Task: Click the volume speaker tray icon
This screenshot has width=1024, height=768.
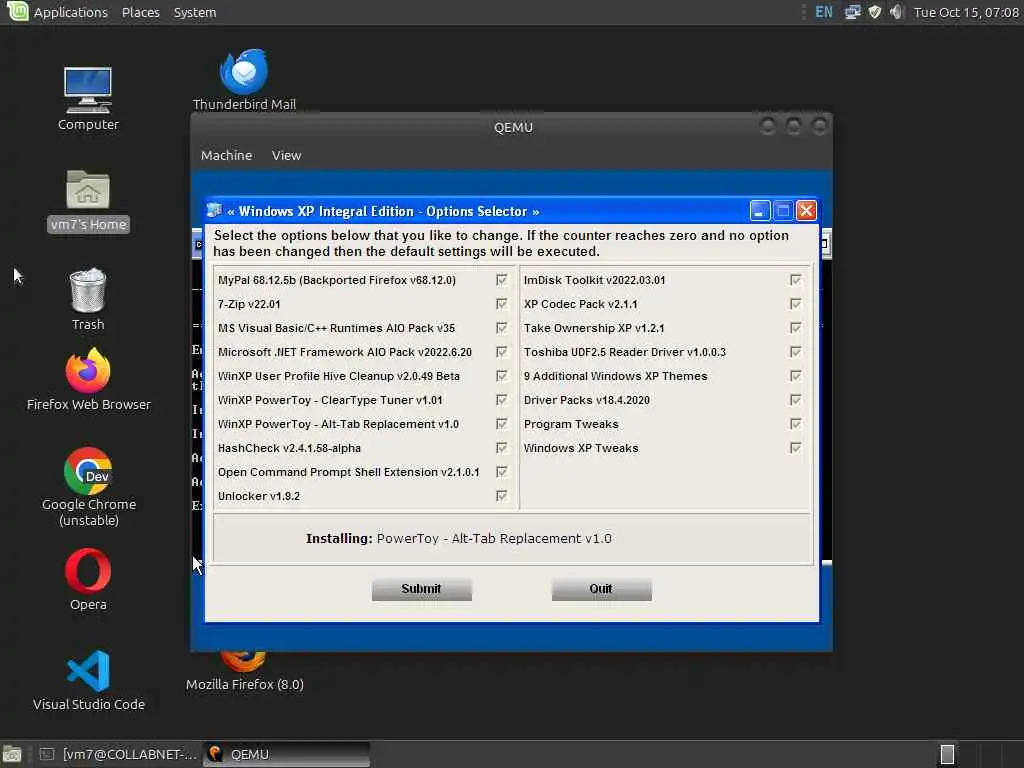Action: [897, 12]
